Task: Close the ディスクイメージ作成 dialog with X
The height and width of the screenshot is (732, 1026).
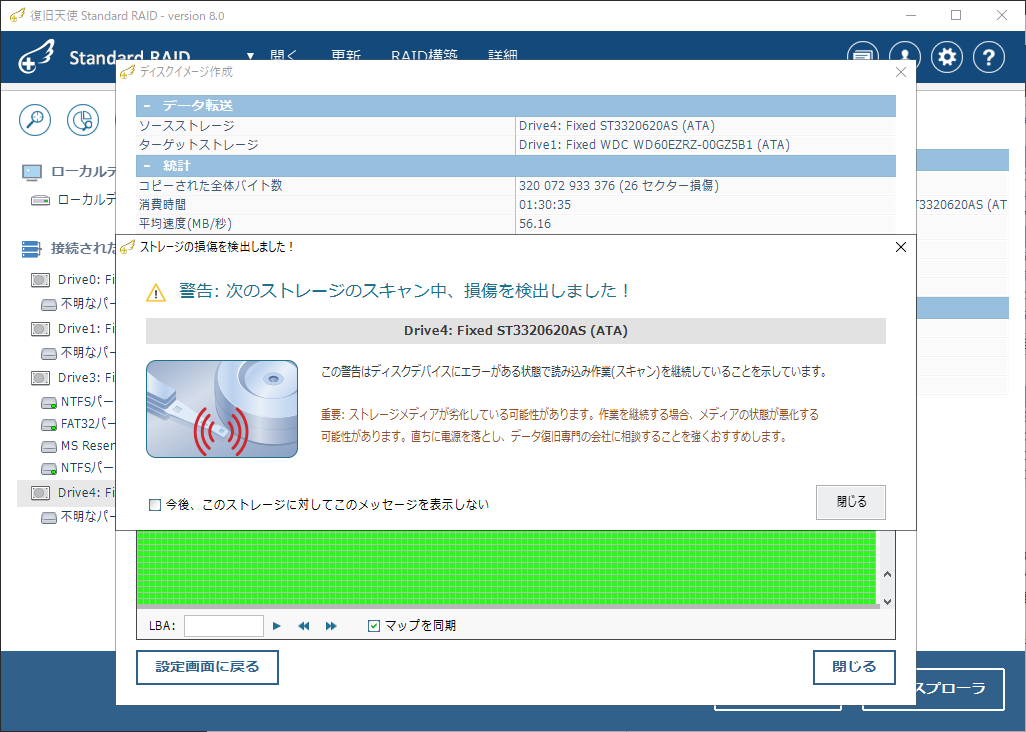Action: (x=901, y=72)
